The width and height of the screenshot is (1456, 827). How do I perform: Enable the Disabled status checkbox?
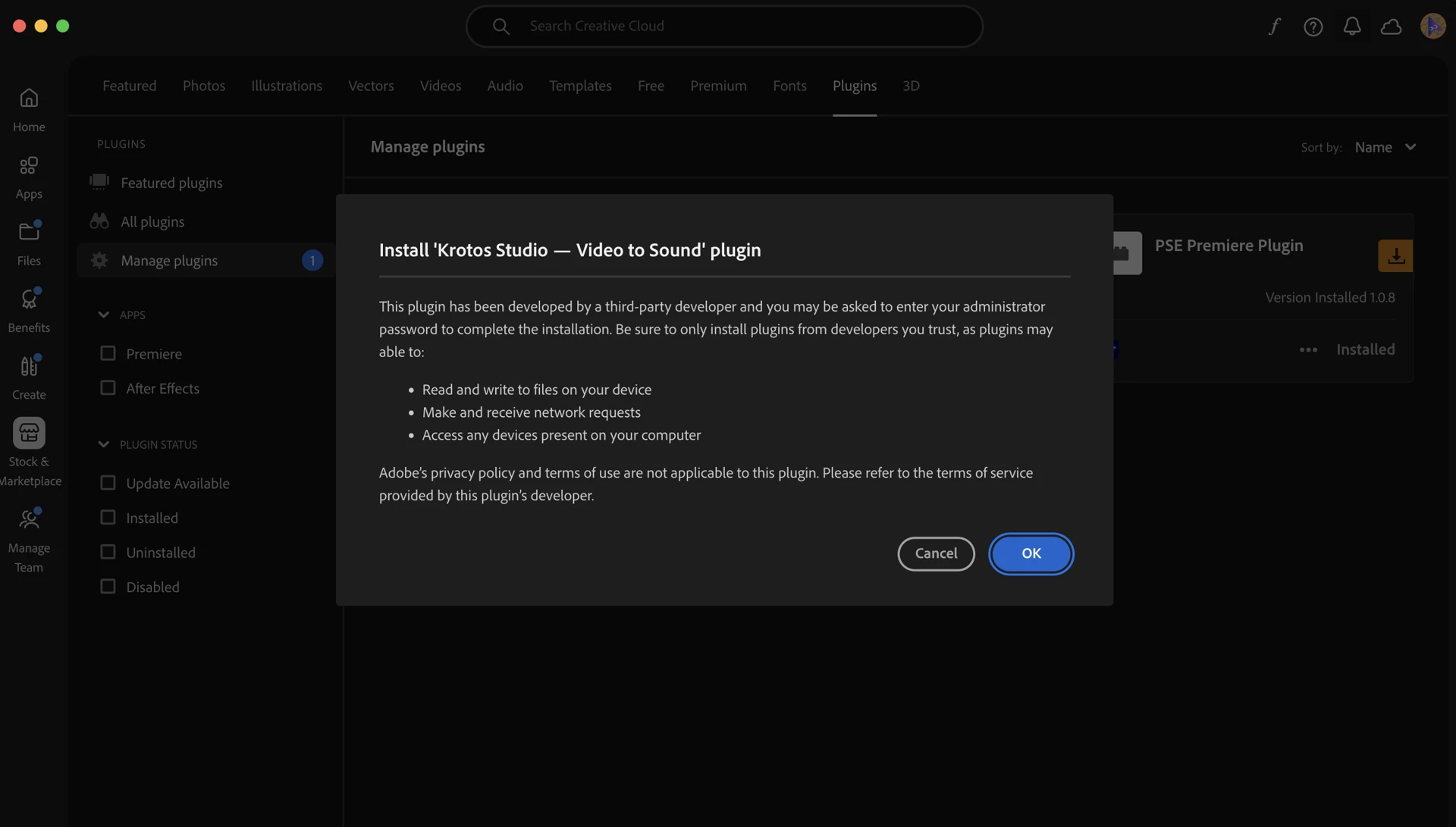[108, 587]
